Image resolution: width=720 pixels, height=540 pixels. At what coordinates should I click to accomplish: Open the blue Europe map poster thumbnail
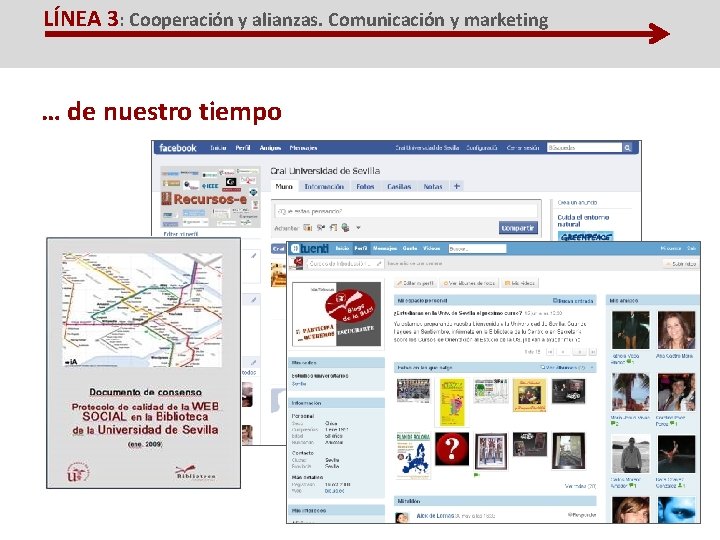coord(413,455)
